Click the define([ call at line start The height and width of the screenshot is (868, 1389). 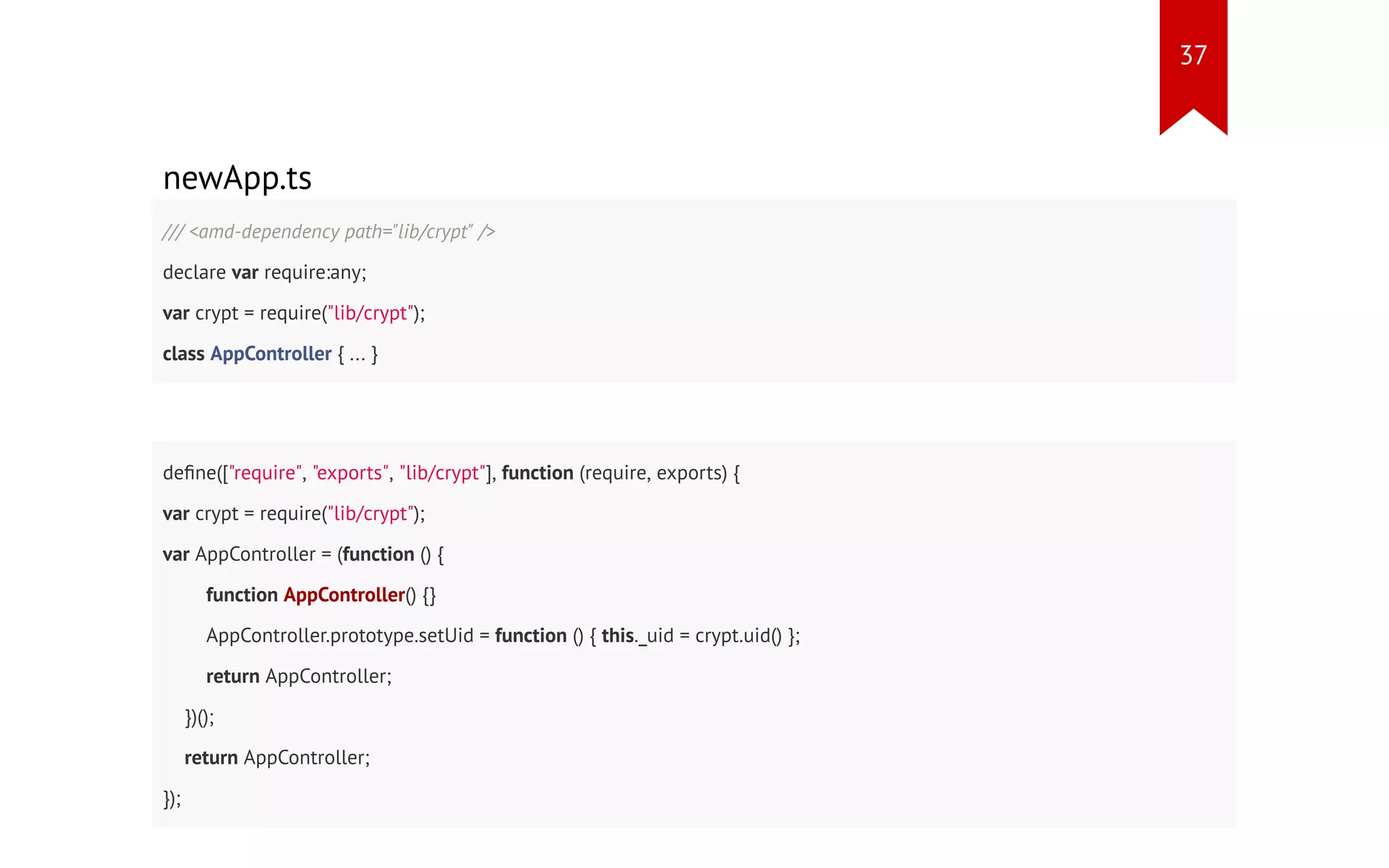coord(192,473)
